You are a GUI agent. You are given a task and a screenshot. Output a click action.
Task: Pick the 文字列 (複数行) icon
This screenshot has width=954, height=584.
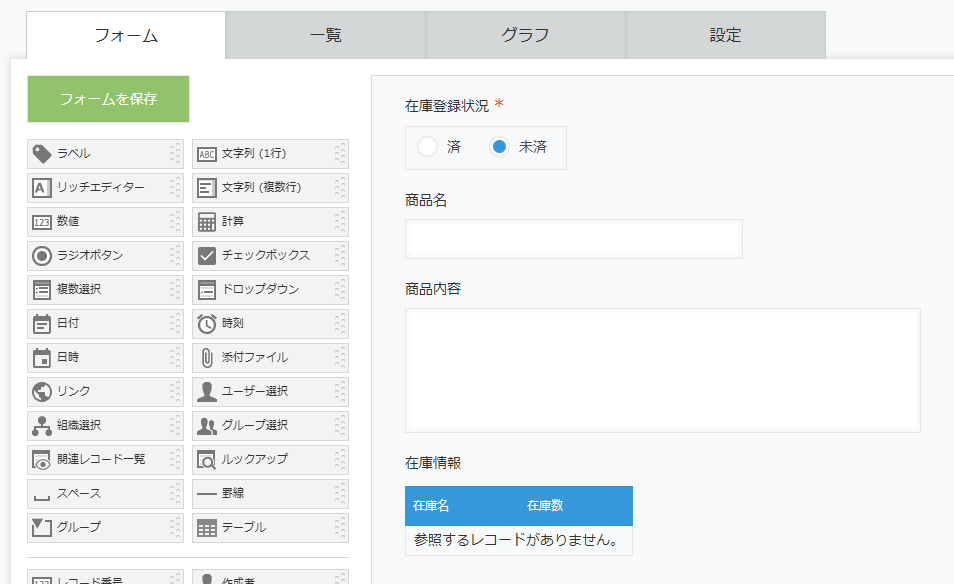click(x=207, y=188)
